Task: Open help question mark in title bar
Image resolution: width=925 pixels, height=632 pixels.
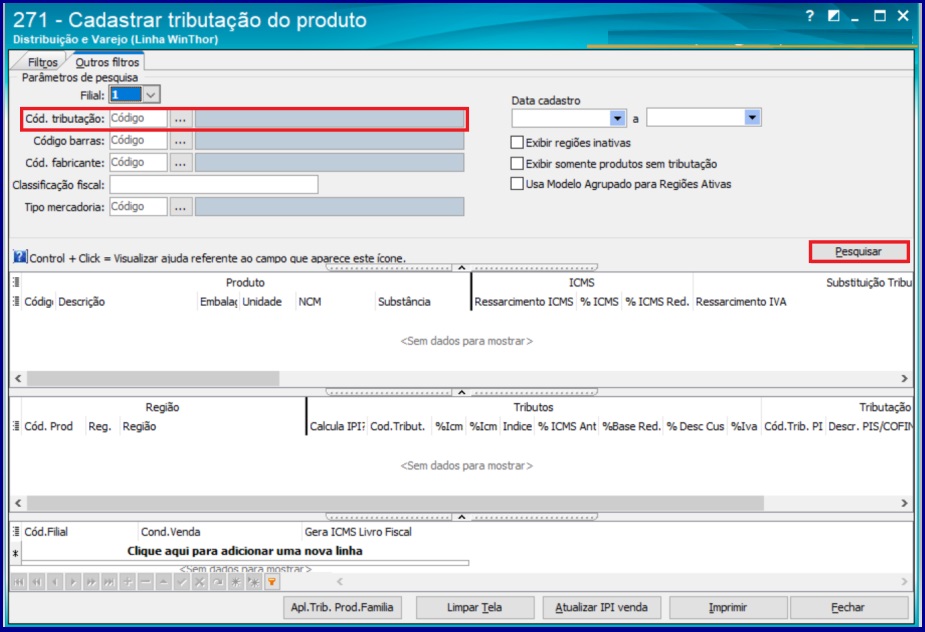Action: pos(810,17)
